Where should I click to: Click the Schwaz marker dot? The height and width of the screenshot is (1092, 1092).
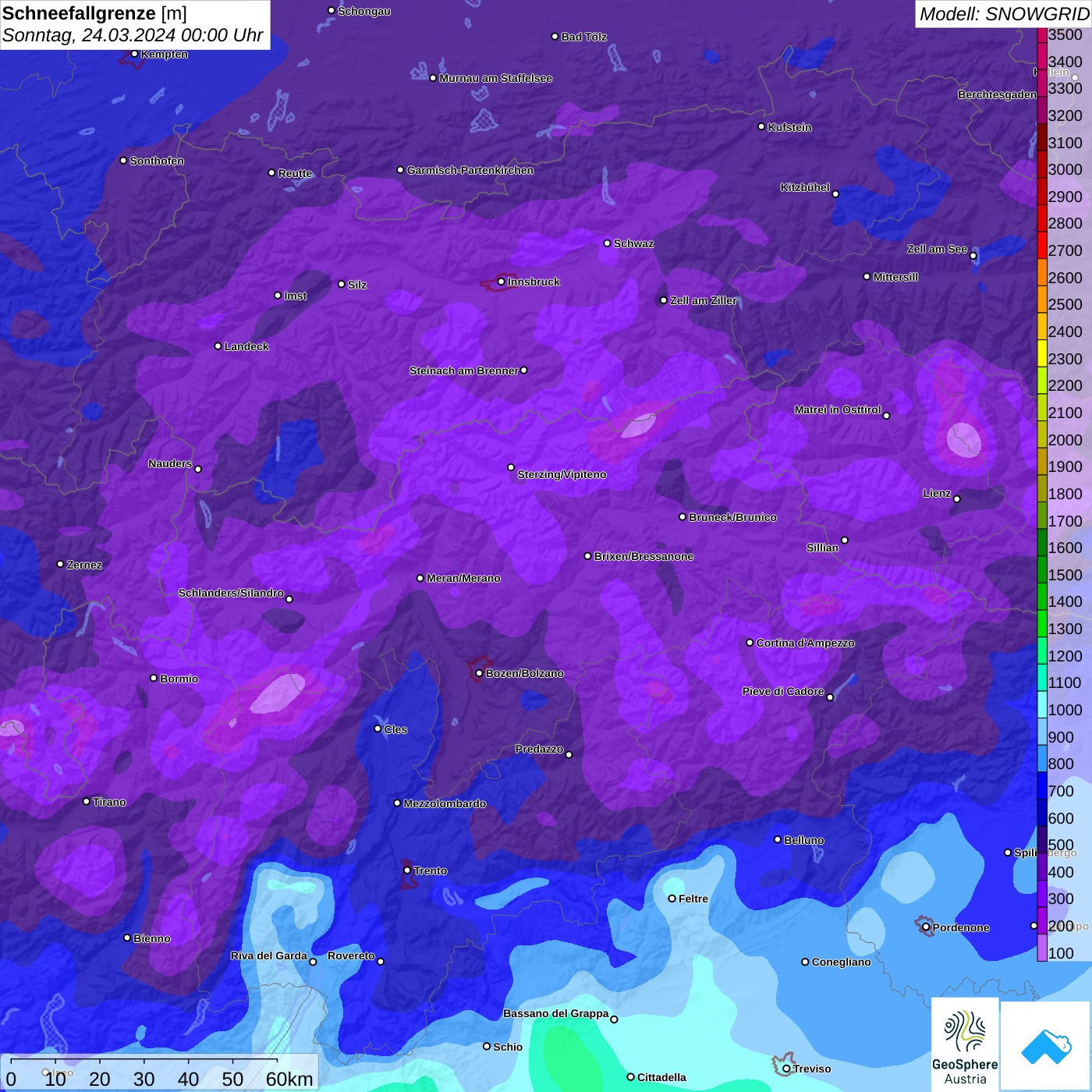607,243
